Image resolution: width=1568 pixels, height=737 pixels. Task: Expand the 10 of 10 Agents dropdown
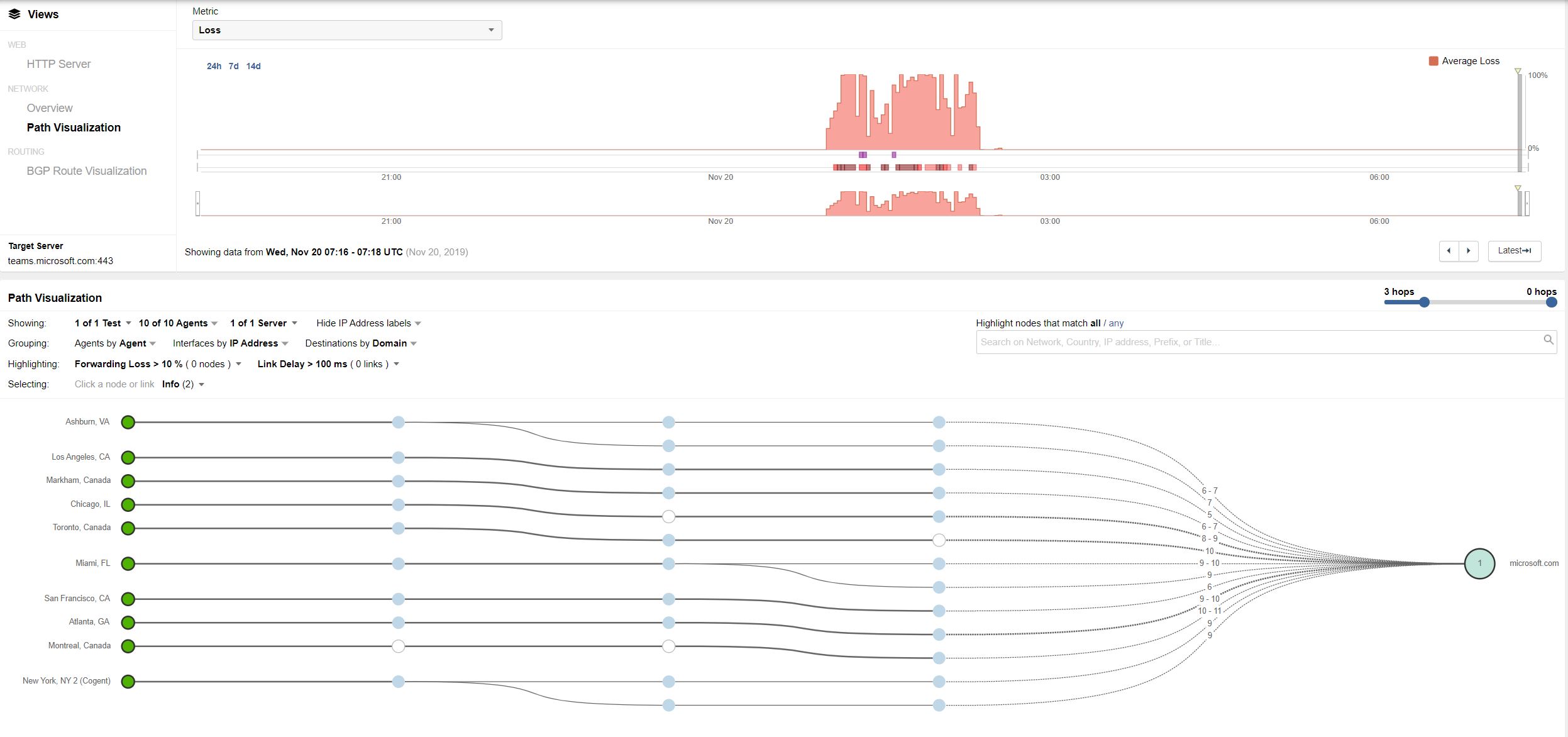(x=178, y=323)
